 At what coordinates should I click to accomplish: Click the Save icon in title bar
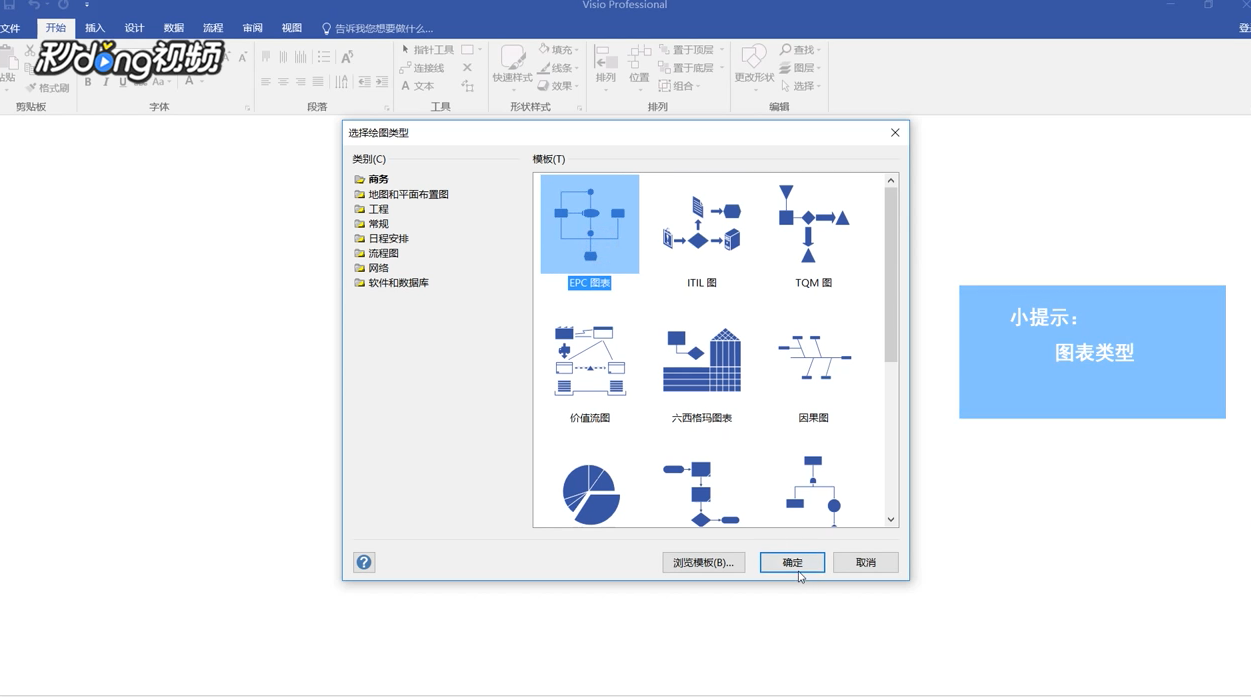click(x=9, y=5)
